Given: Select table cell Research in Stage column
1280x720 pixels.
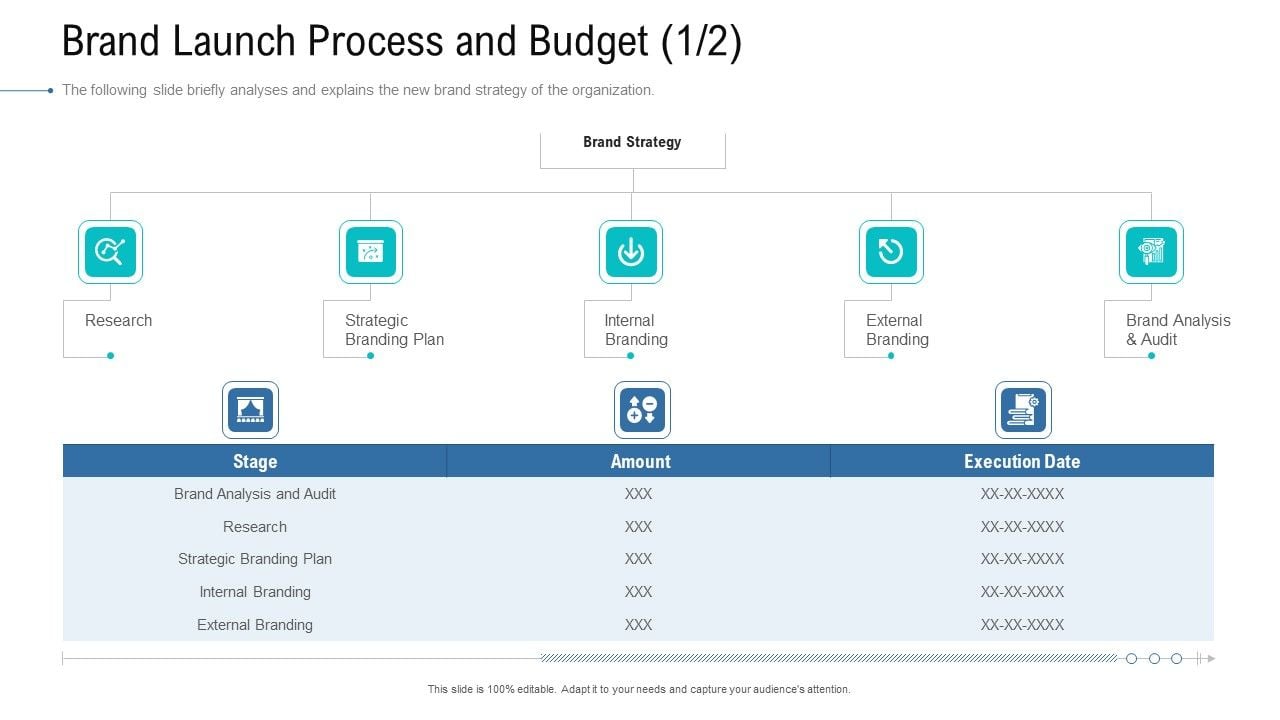Looking at the screenshot, I should pyautogui.click(x=255, y=527).
